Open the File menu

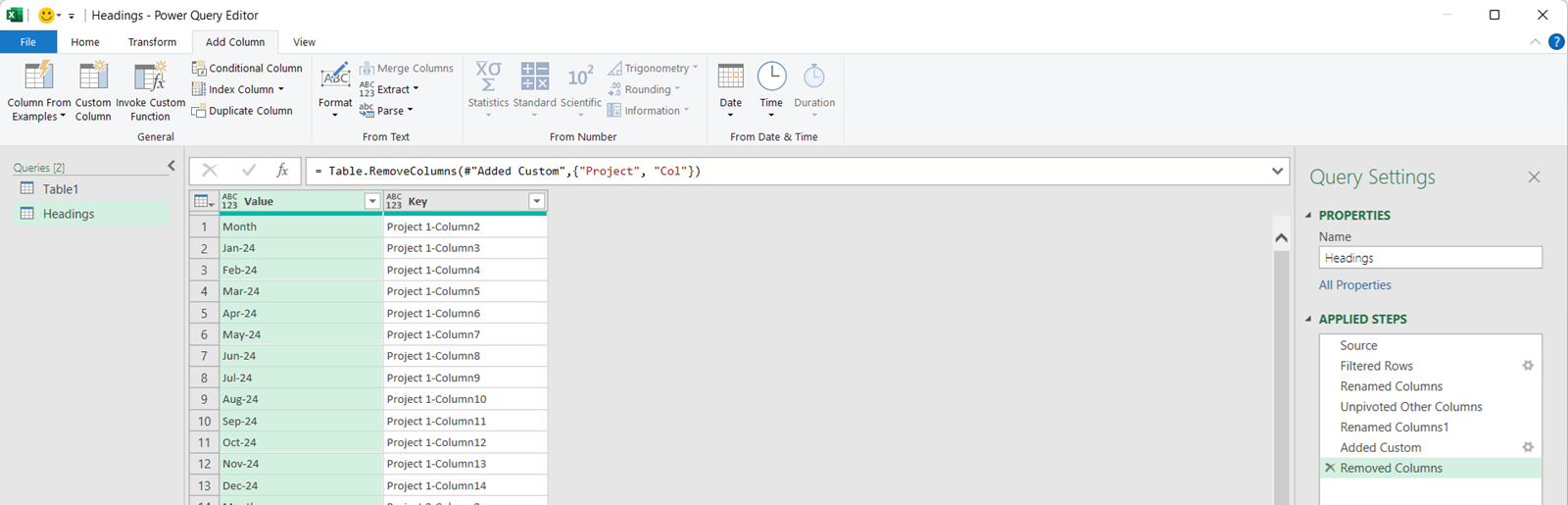(x=28, y=42)
